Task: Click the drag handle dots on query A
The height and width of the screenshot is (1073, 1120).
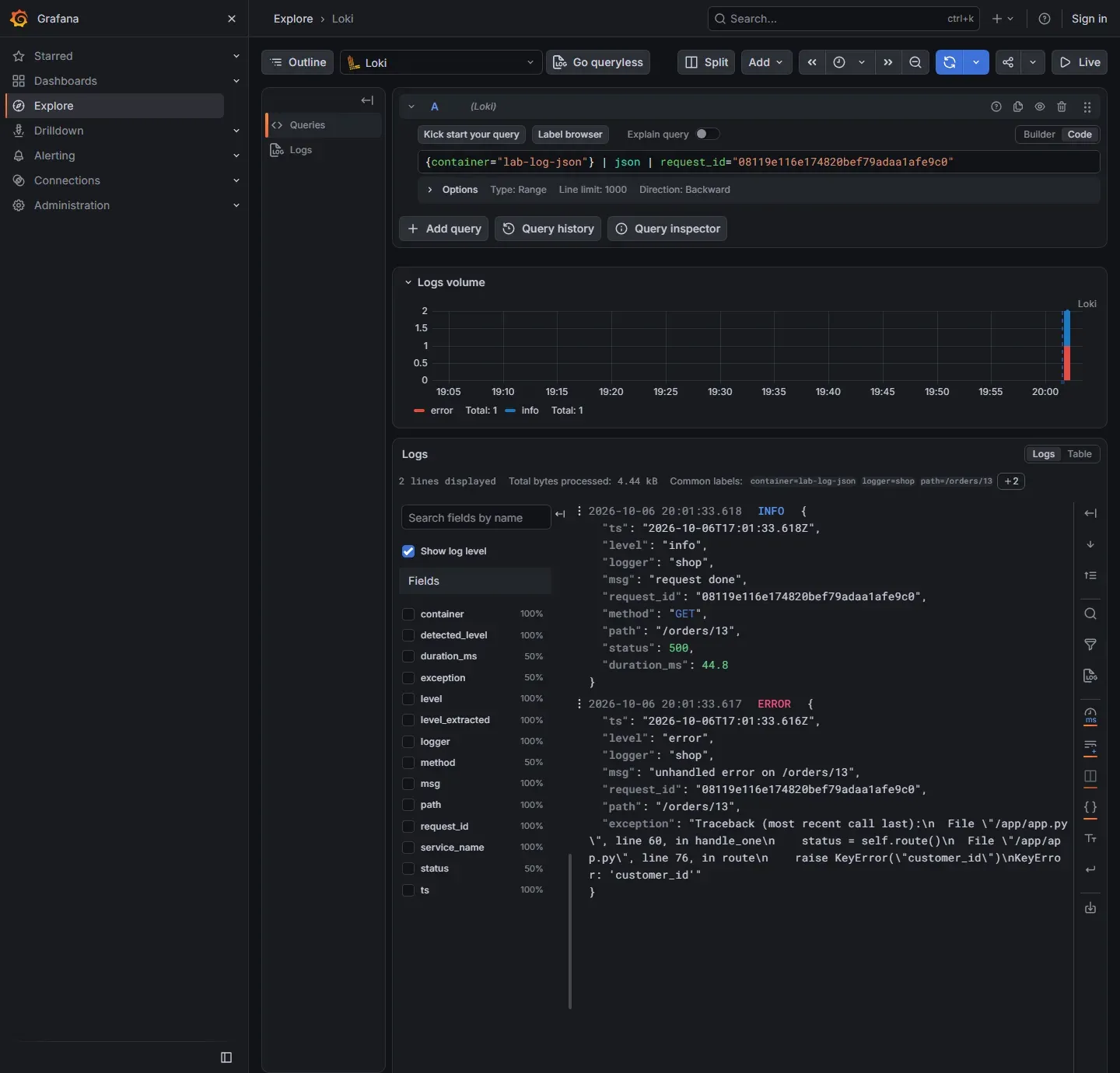Action: [1087, 107]
